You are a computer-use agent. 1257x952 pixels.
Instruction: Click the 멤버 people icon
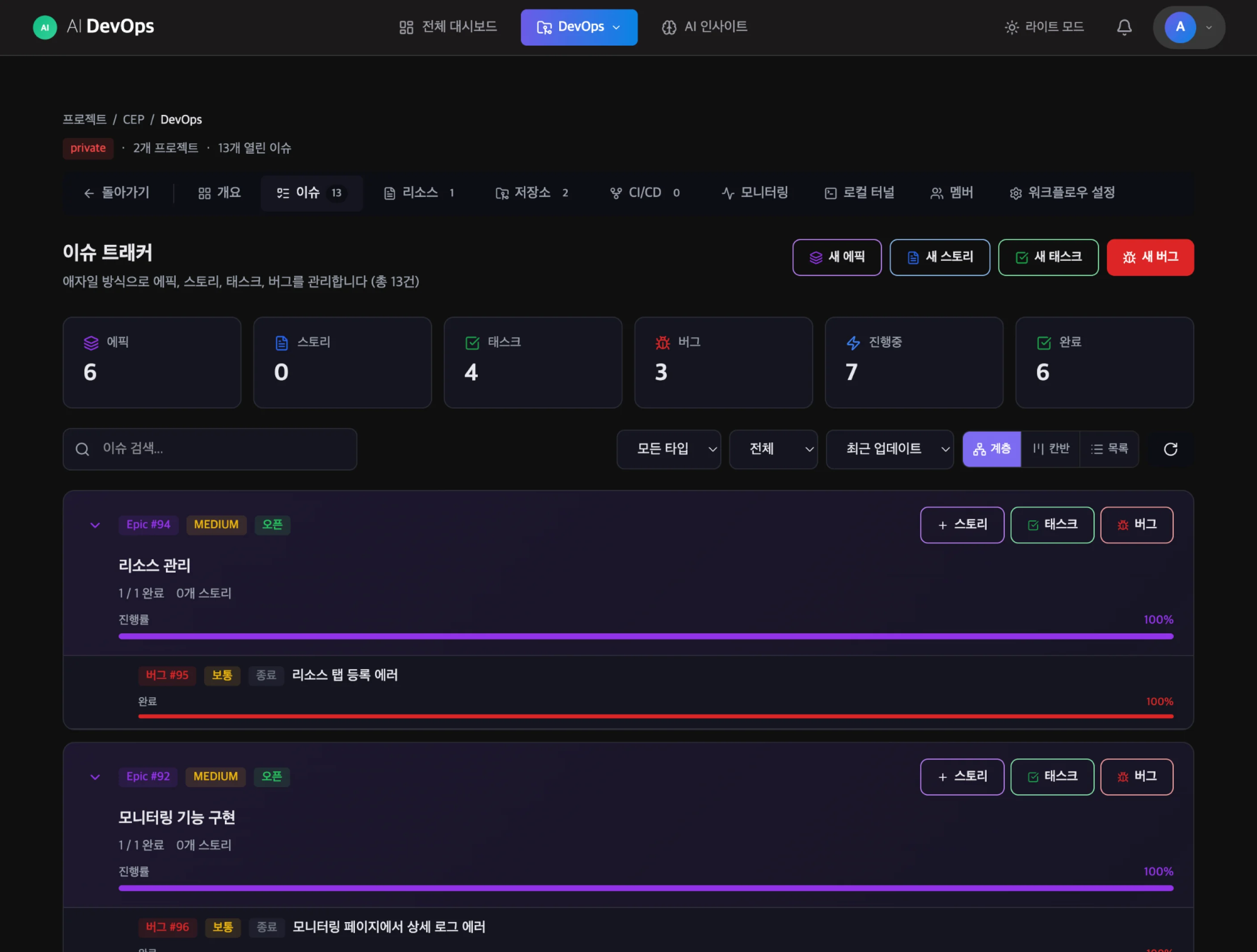tap(936, 194)
